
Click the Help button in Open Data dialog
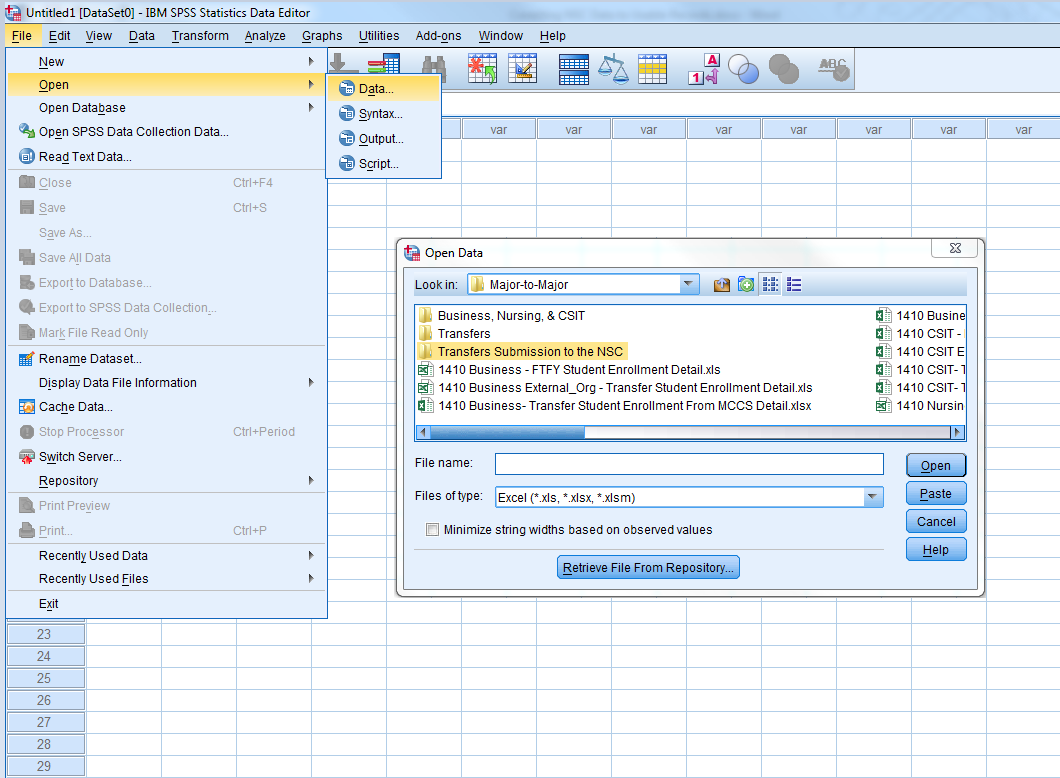936,550
